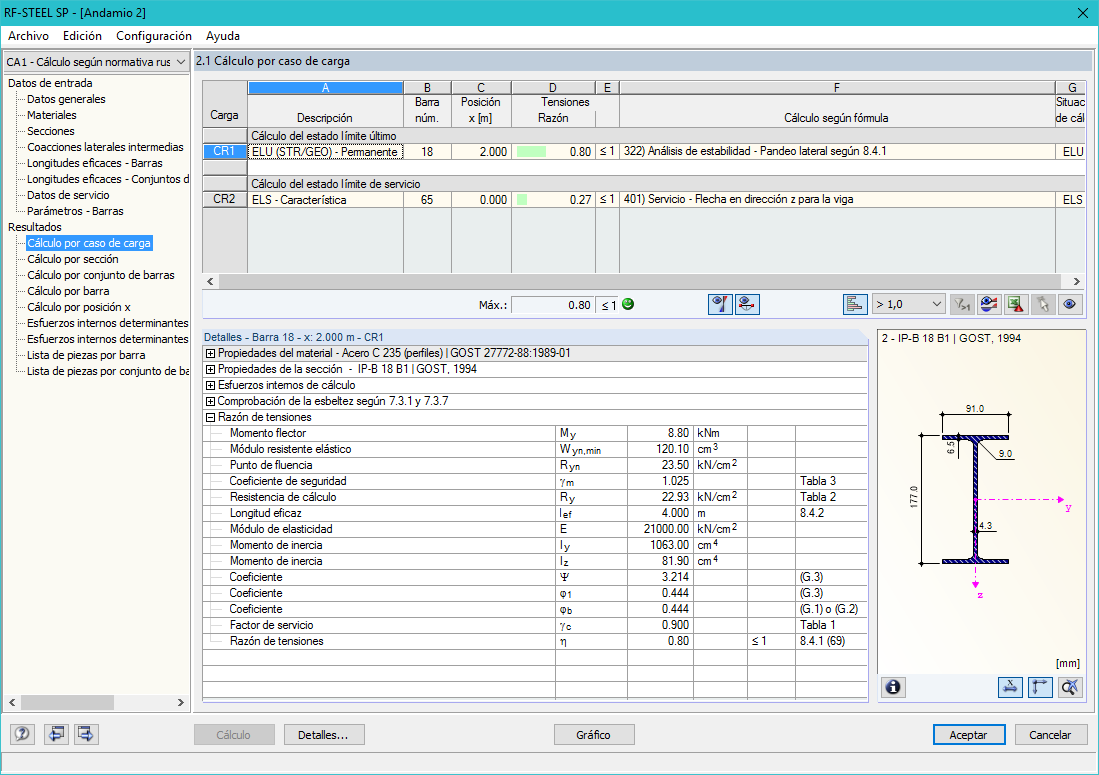Expand Comprobación de la esbeltez row

210,402
